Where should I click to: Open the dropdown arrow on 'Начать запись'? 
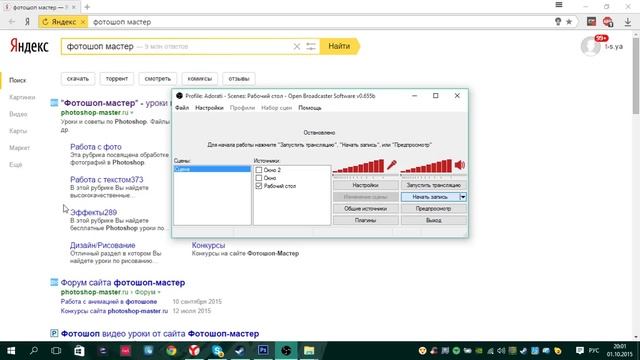coord(463,197)
